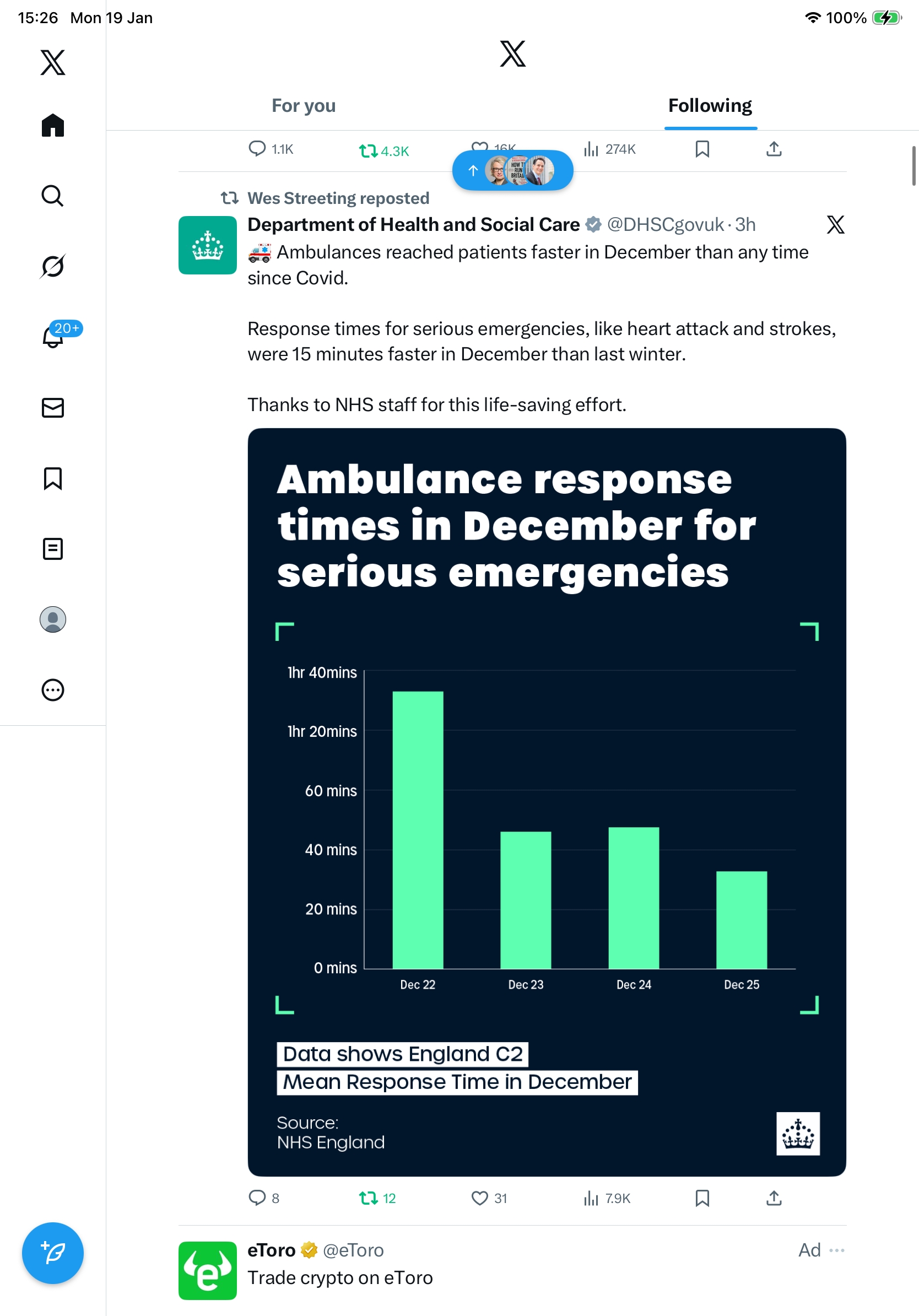Tap the new posts pill
The image size is (919, 1316).
pos(512,170)
